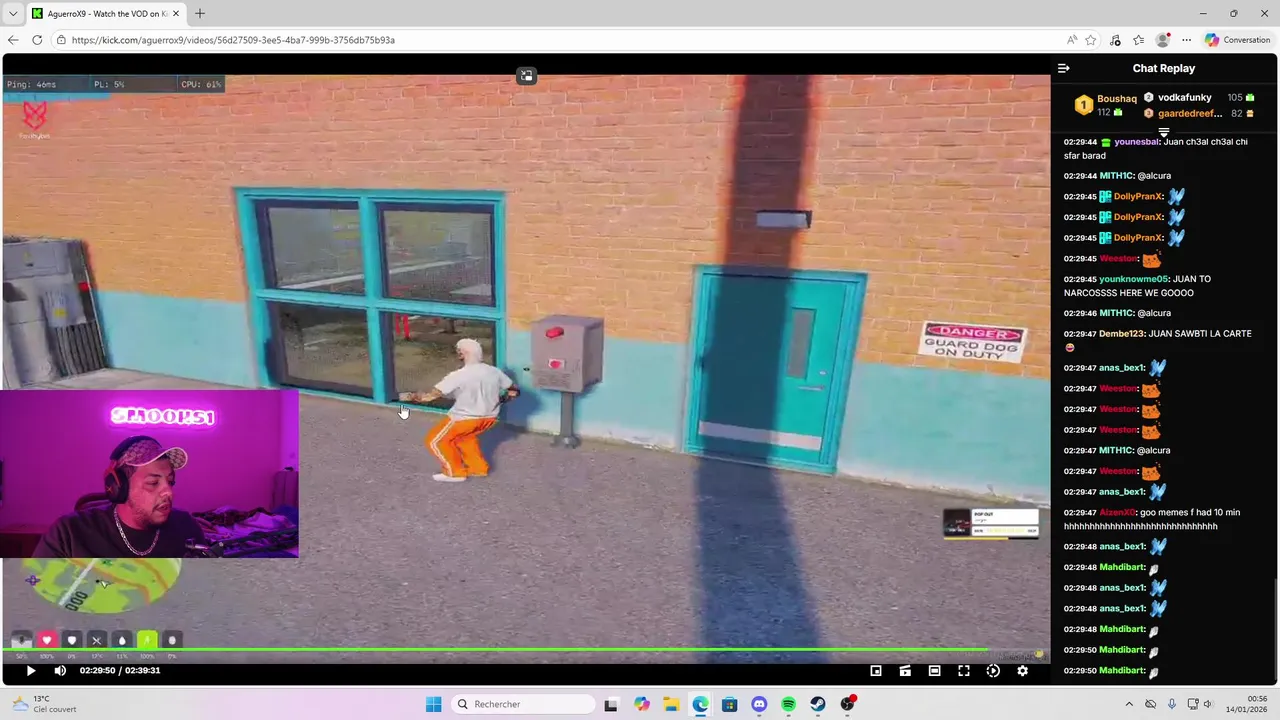Open OBS-style recorder taskbar icon
1280x720 pixels.
[x=848, y=704]
